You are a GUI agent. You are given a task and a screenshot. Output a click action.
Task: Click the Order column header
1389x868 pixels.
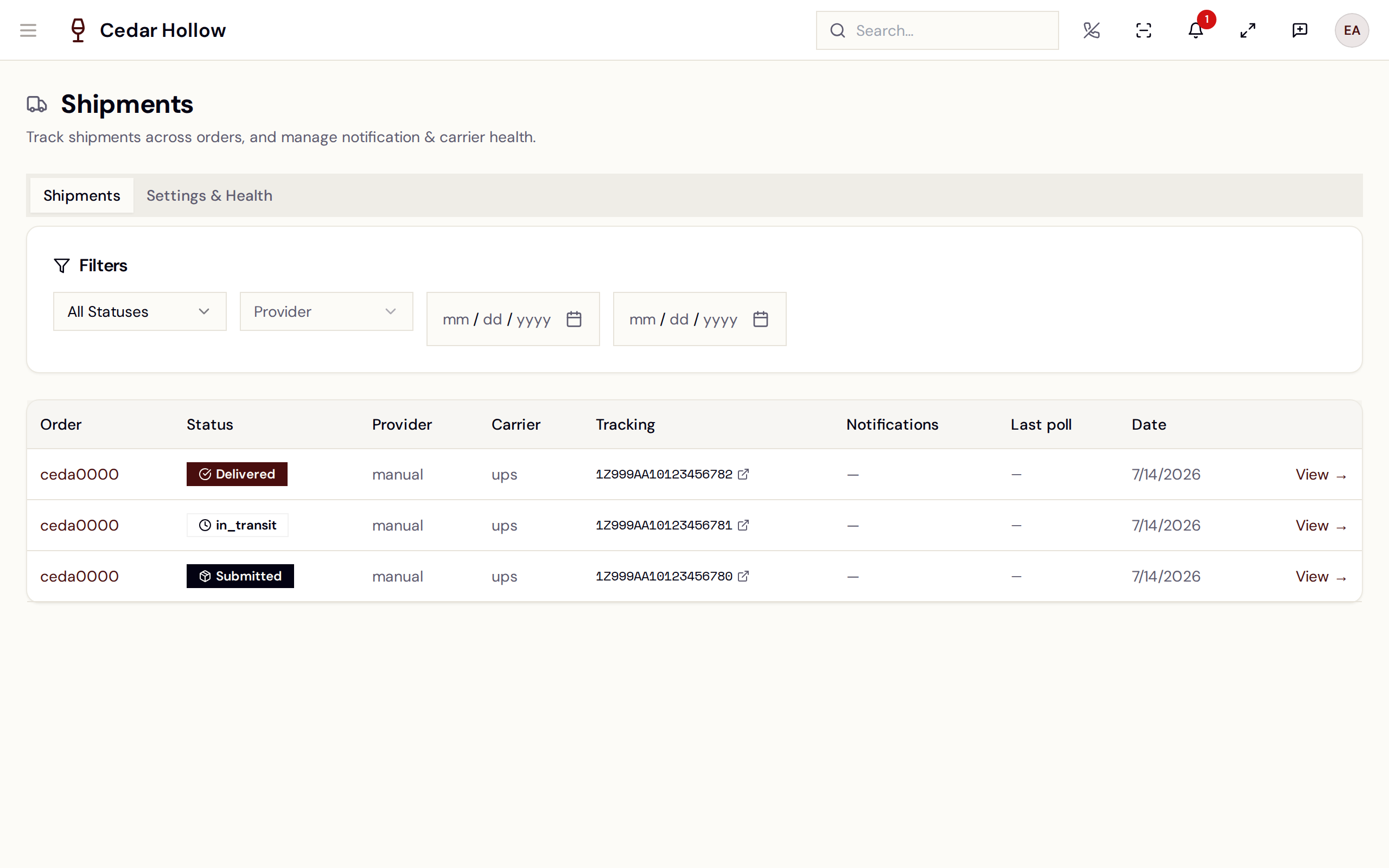61,425
